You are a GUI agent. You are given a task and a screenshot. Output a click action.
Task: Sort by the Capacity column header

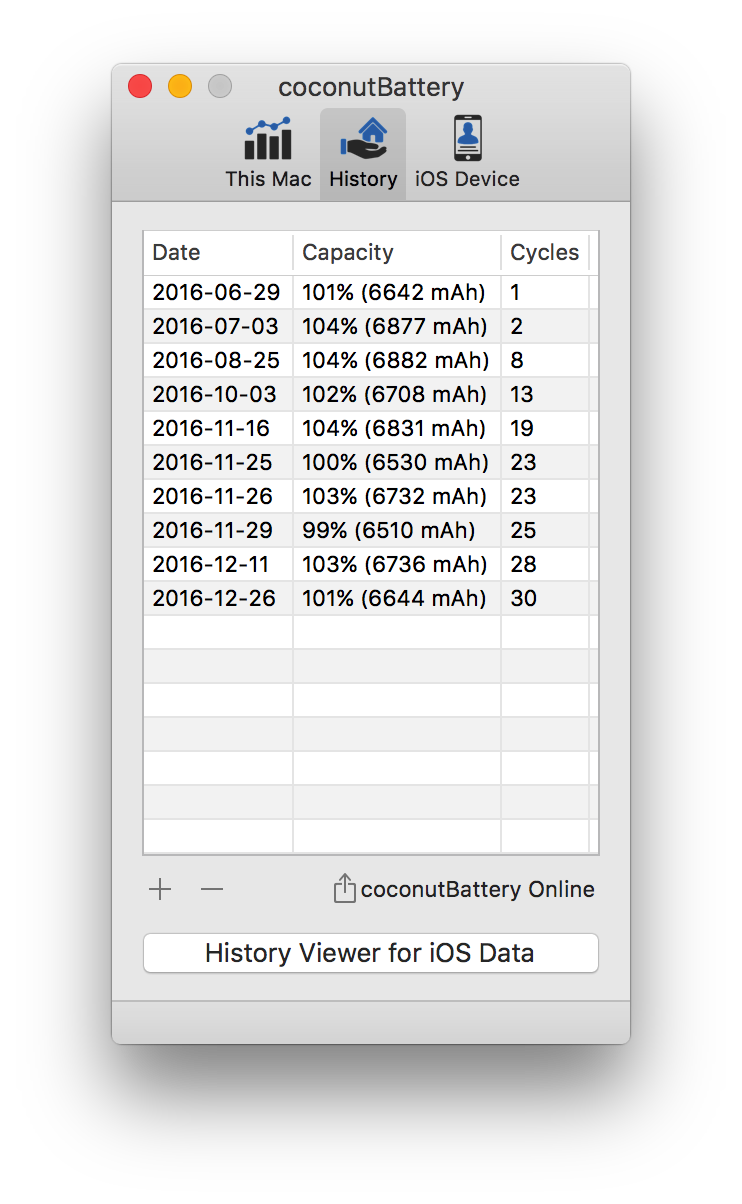point(397,252)
